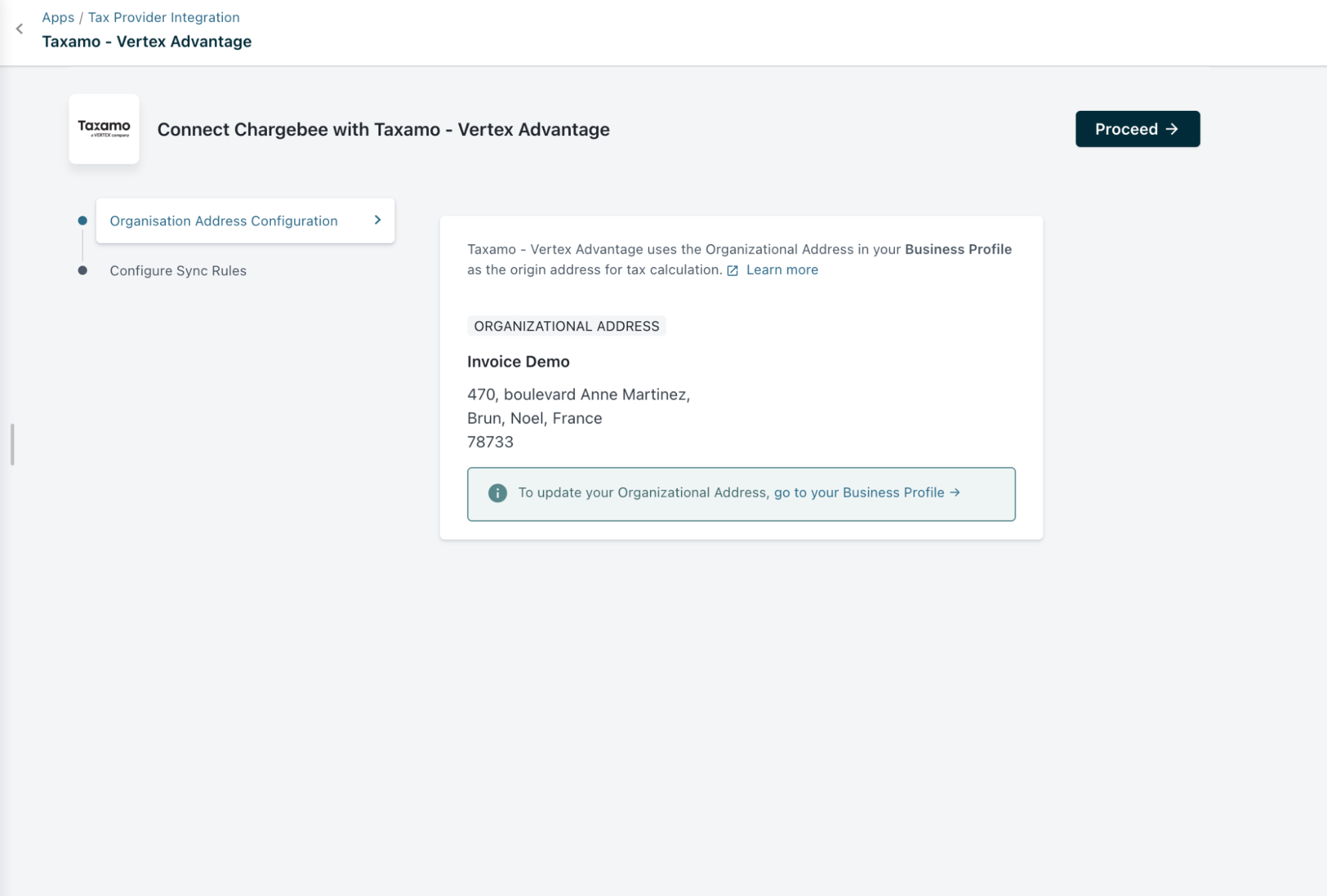Click the arrow icon inside Proceed

[1172, 129]
